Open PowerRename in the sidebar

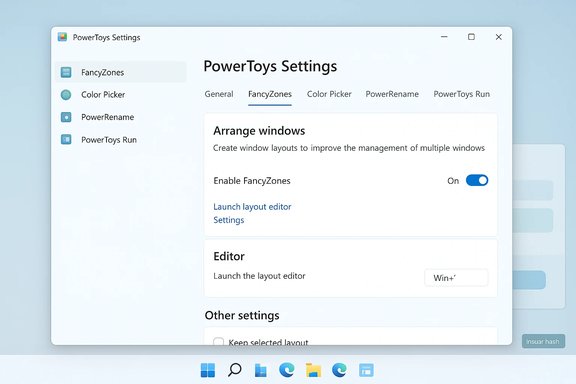coord(121,117)
